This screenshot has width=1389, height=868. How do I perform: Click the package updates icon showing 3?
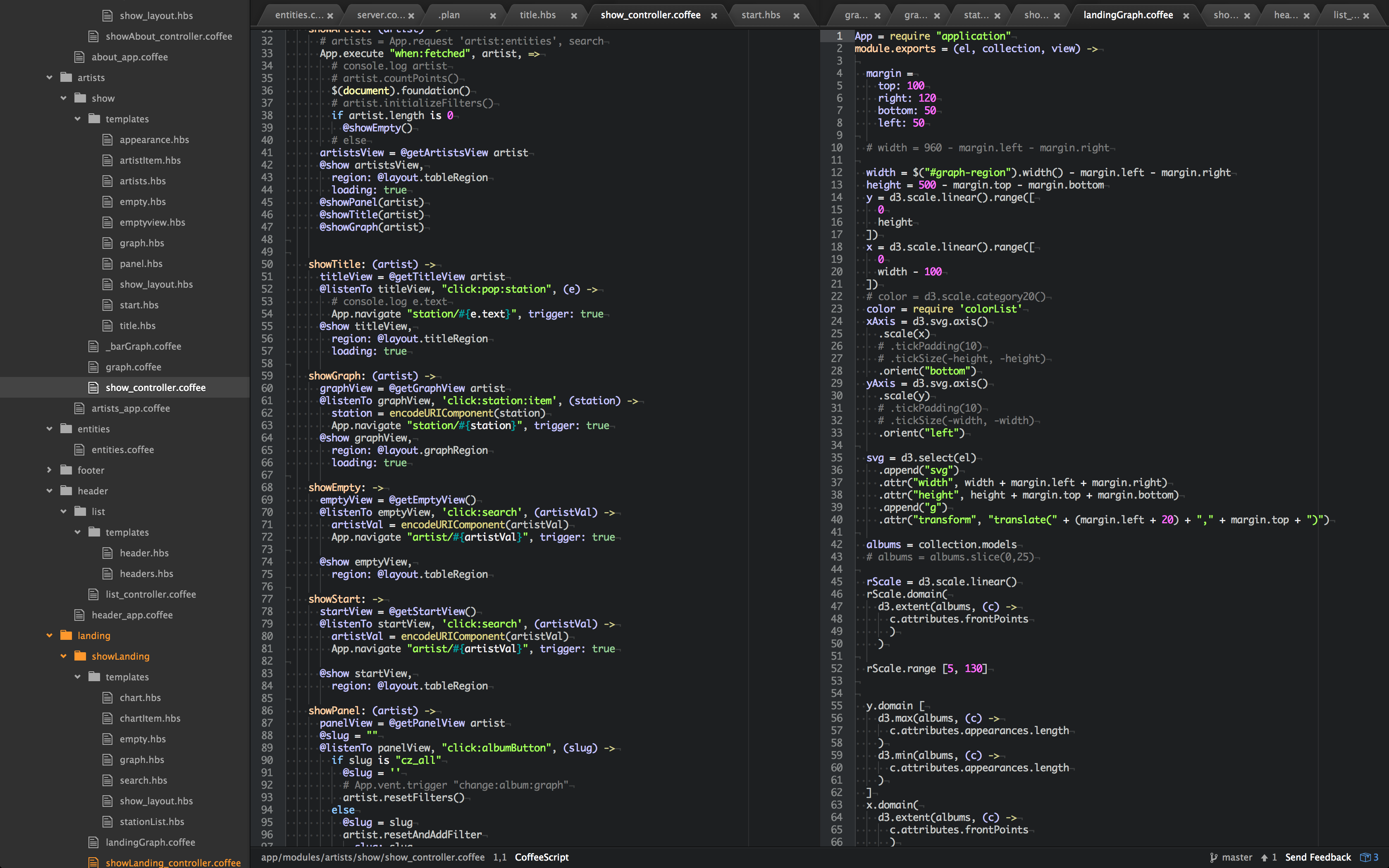point(1365,857)
